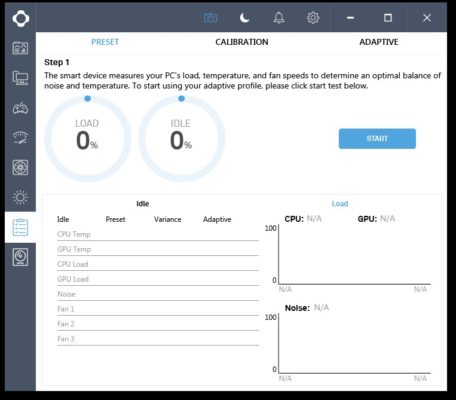Click the CPU: N/A chart label
Image resolution: width=456 pixels, height=400 pixels.
click(303, 219)
